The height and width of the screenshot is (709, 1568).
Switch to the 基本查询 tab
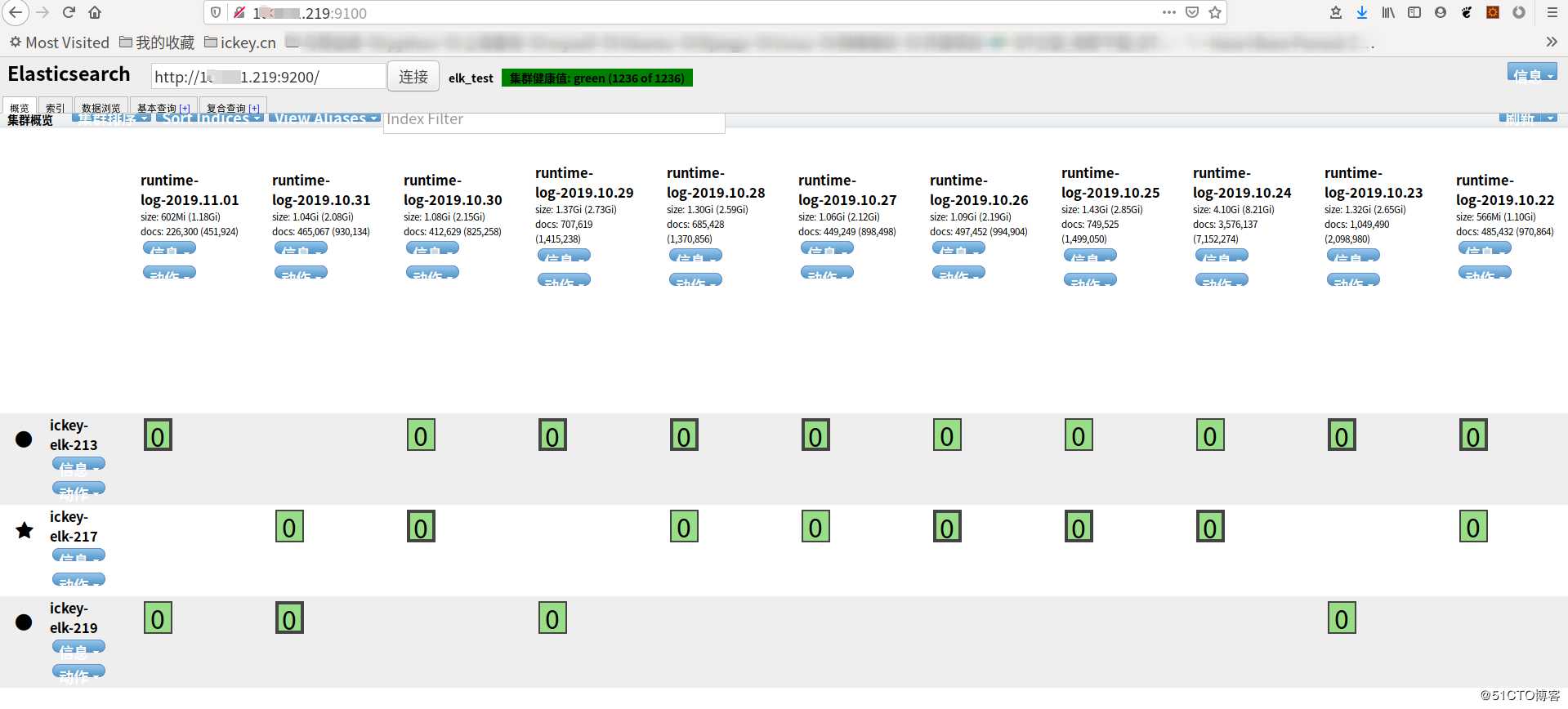(x=156, y=108)
